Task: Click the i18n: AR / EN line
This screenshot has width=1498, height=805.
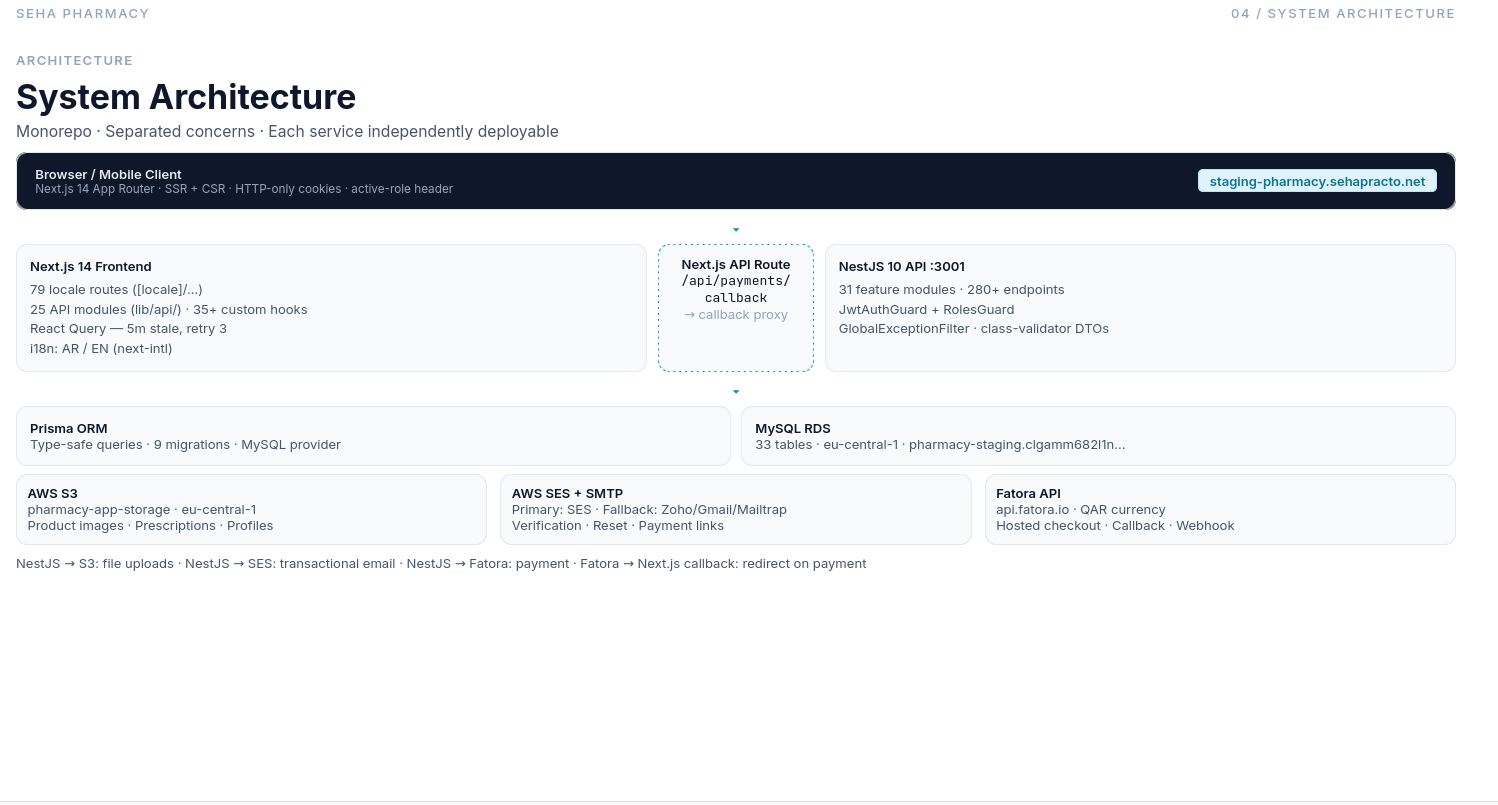Action: (101, 349)
